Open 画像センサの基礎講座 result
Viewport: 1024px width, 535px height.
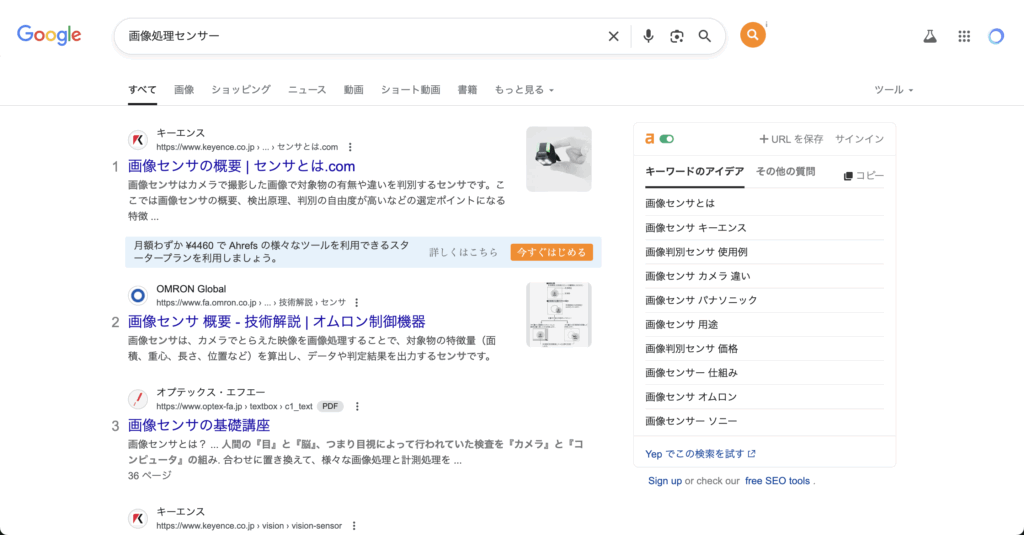pyautogui.click(x=199, y=425)
